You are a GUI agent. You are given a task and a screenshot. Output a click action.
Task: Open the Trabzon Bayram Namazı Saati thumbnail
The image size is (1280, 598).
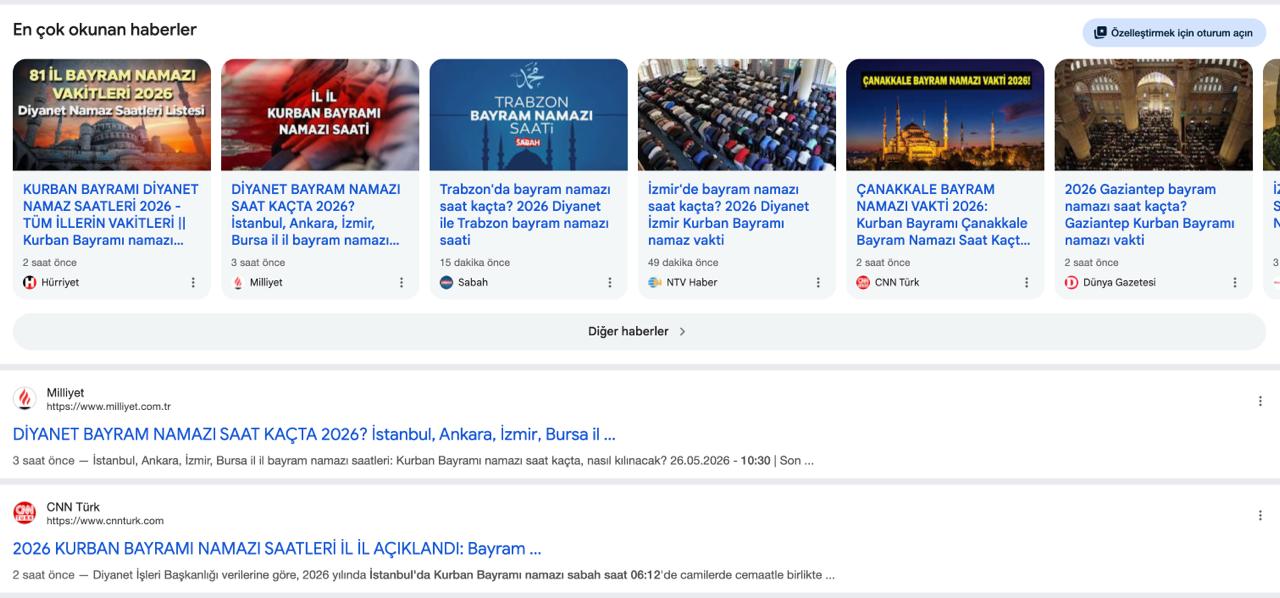529,115
